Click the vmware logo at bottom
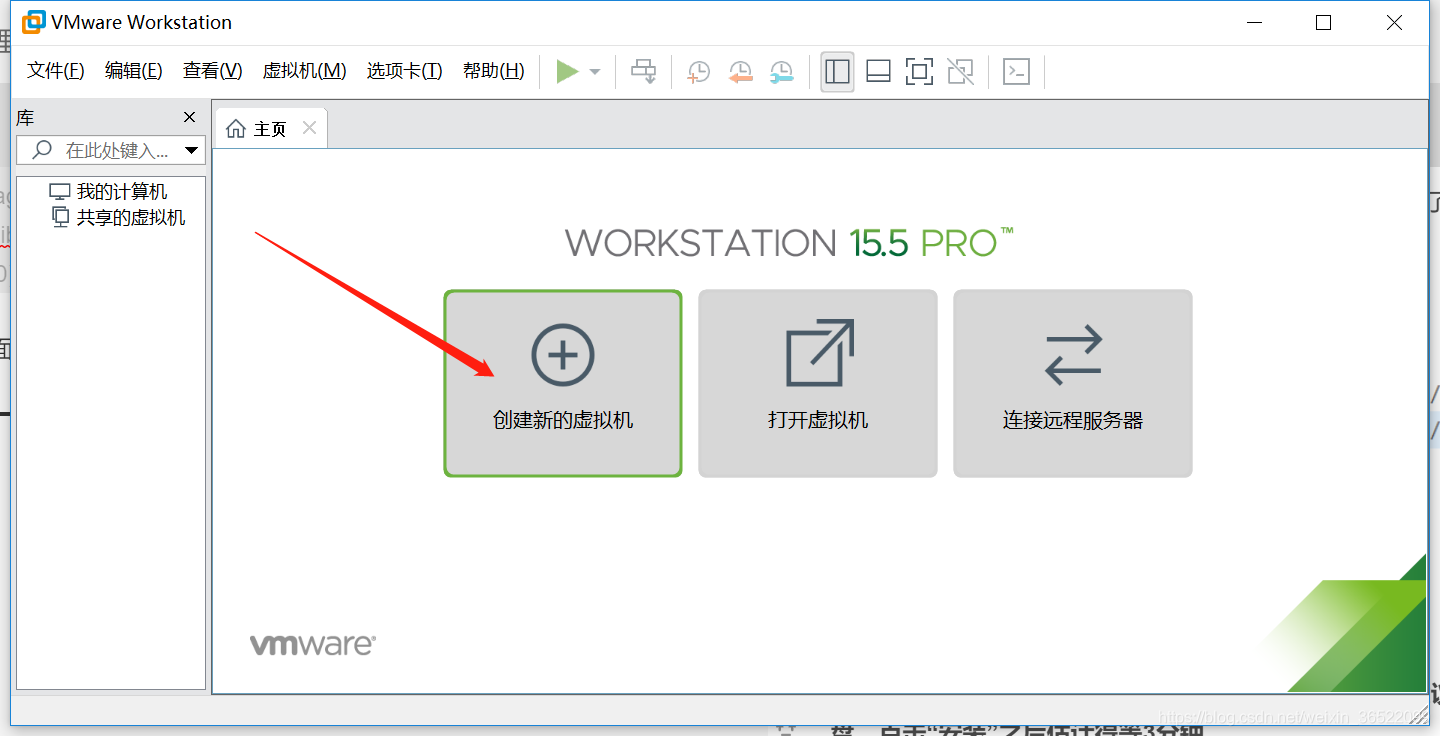This screenshot has height=736, width=1440. (312, 645)
